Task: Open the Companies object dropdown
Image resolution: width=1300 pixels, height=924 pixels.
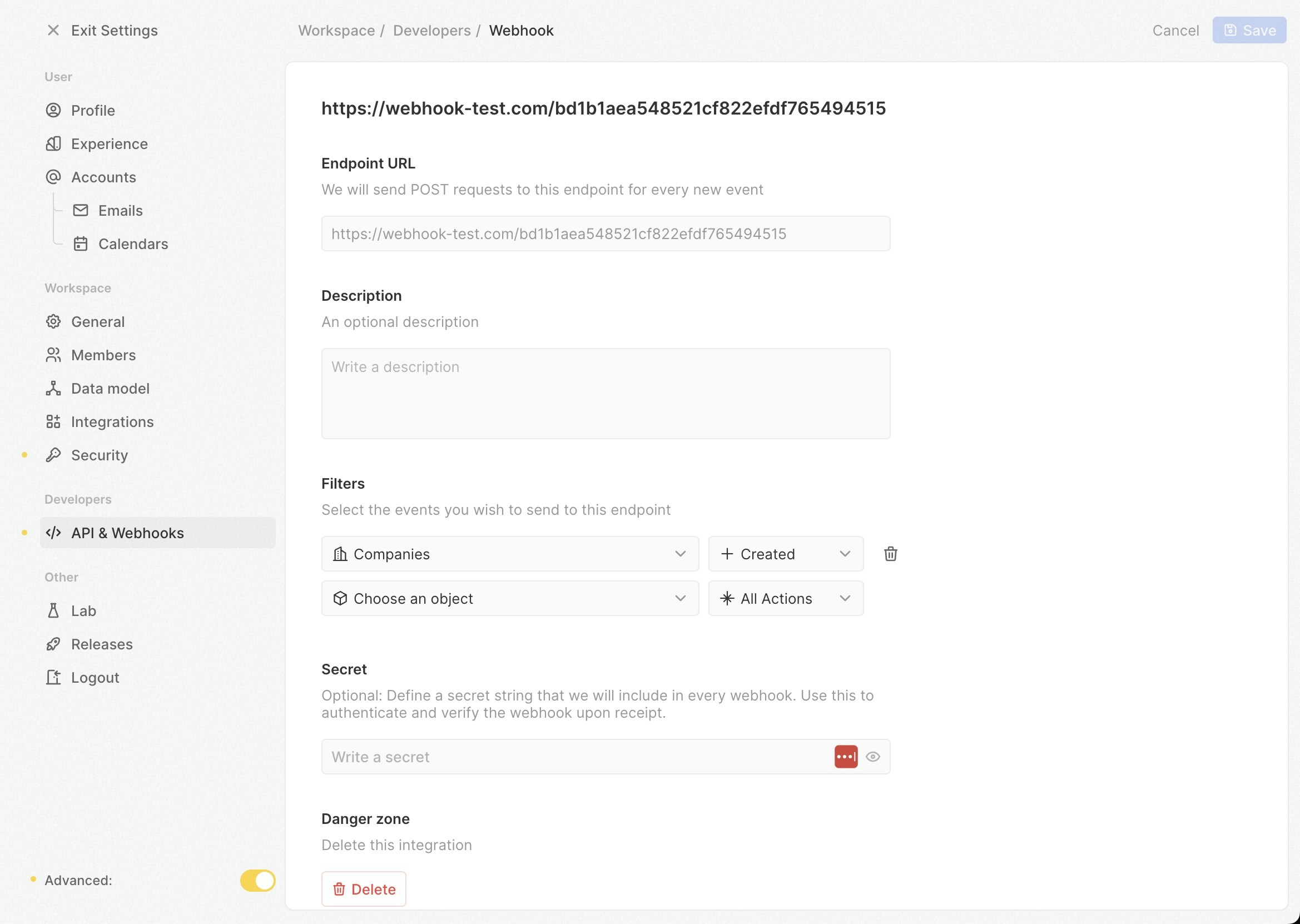Action: [x=509, y=554]
